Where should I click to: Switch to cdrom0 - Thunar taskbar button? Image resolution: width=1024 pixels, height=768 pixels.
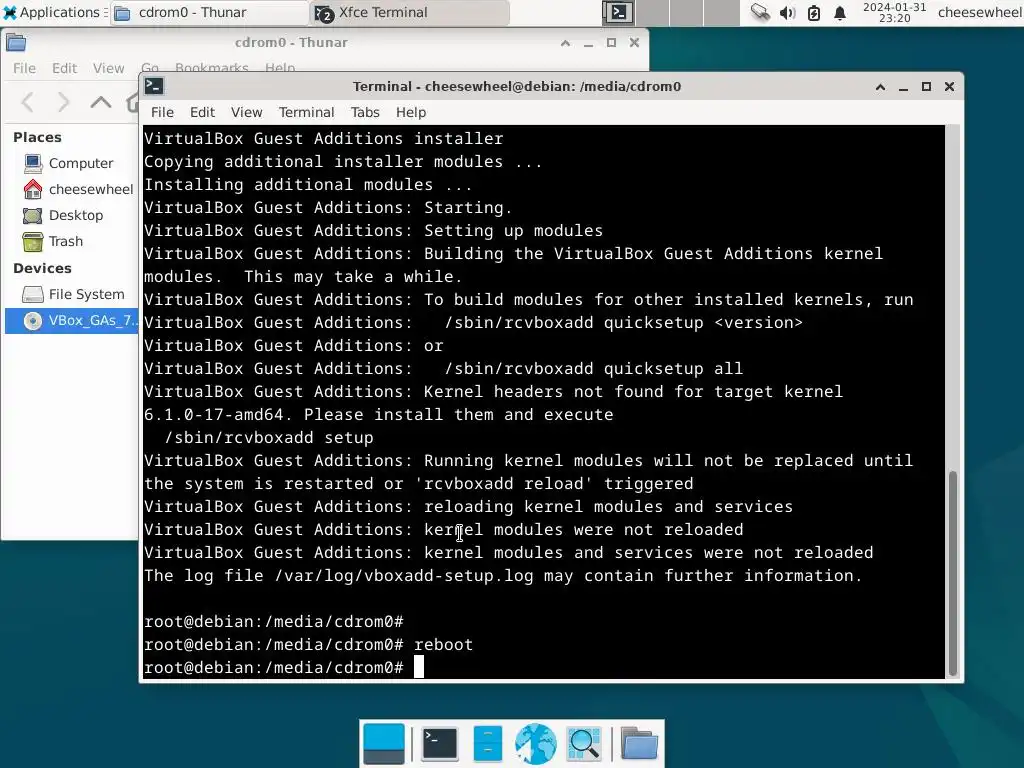(x=209, y=12)
